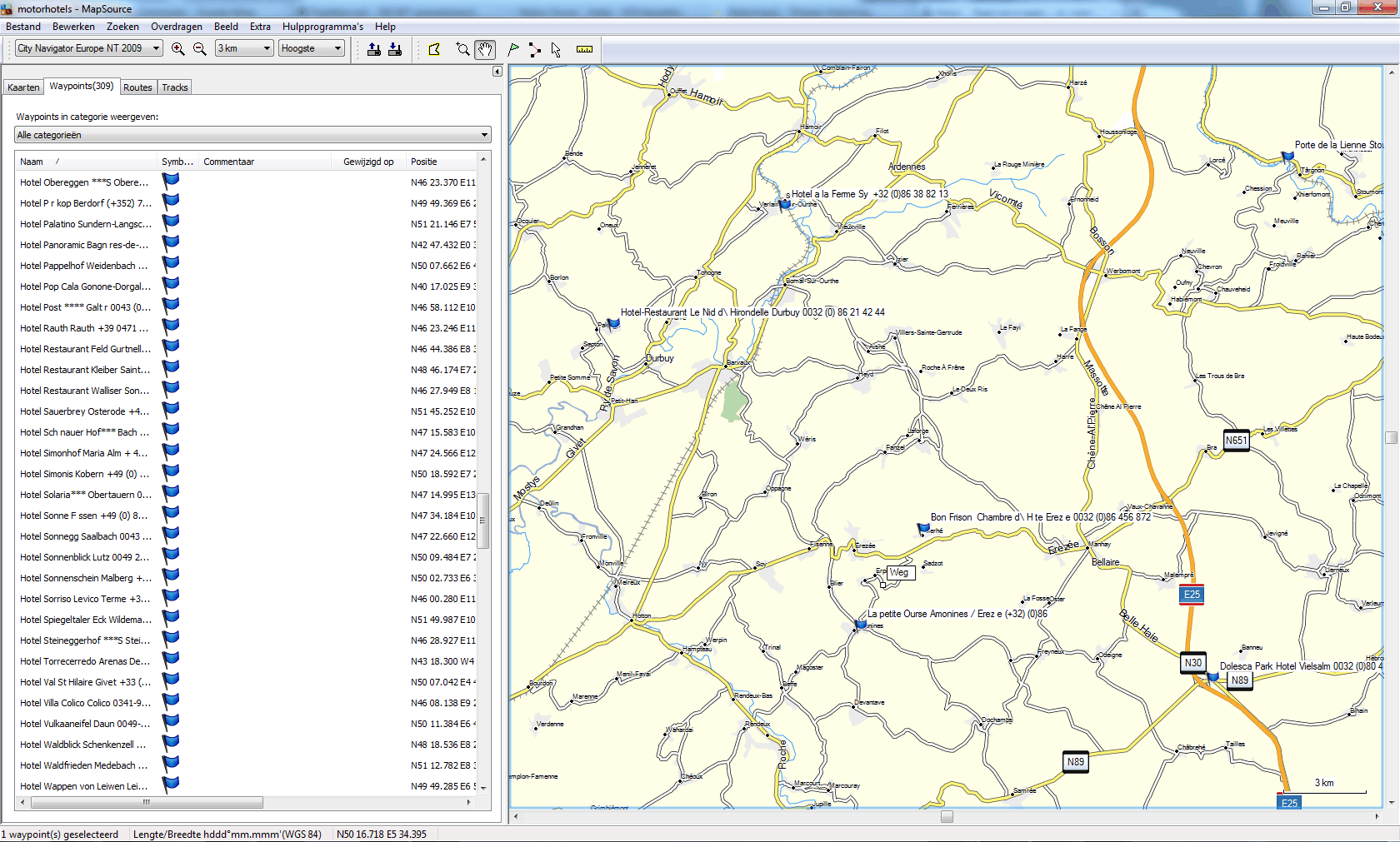Click the waypoint list horizontal scrollbar thumb

[147, 803]
